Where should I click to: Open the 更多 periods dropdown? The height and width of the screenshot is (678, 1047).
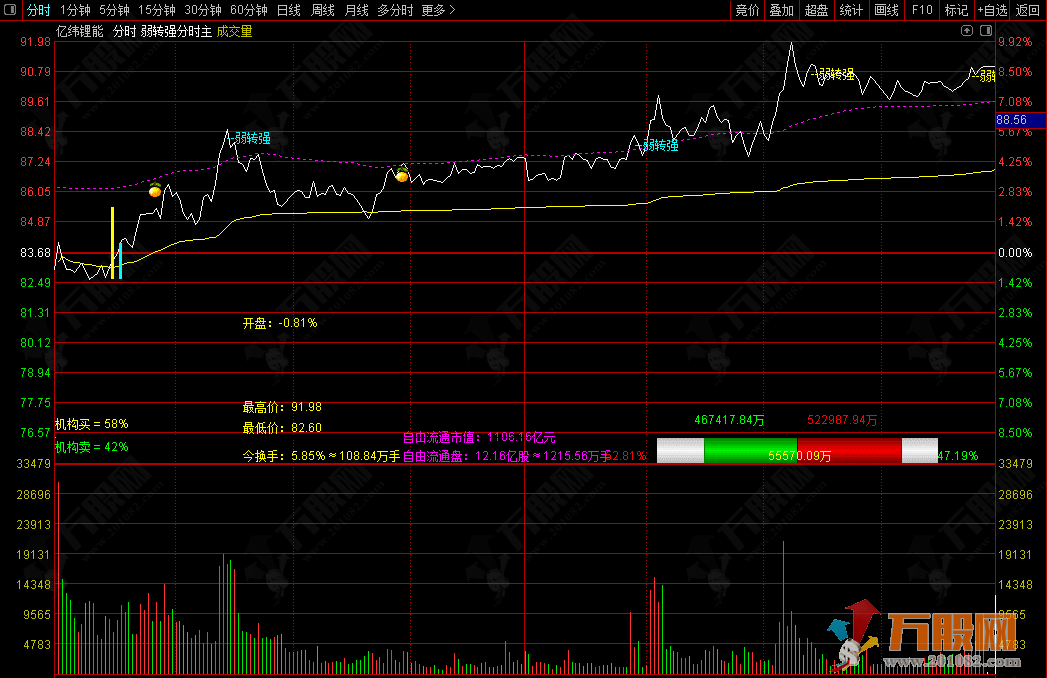tap(438, 10)
